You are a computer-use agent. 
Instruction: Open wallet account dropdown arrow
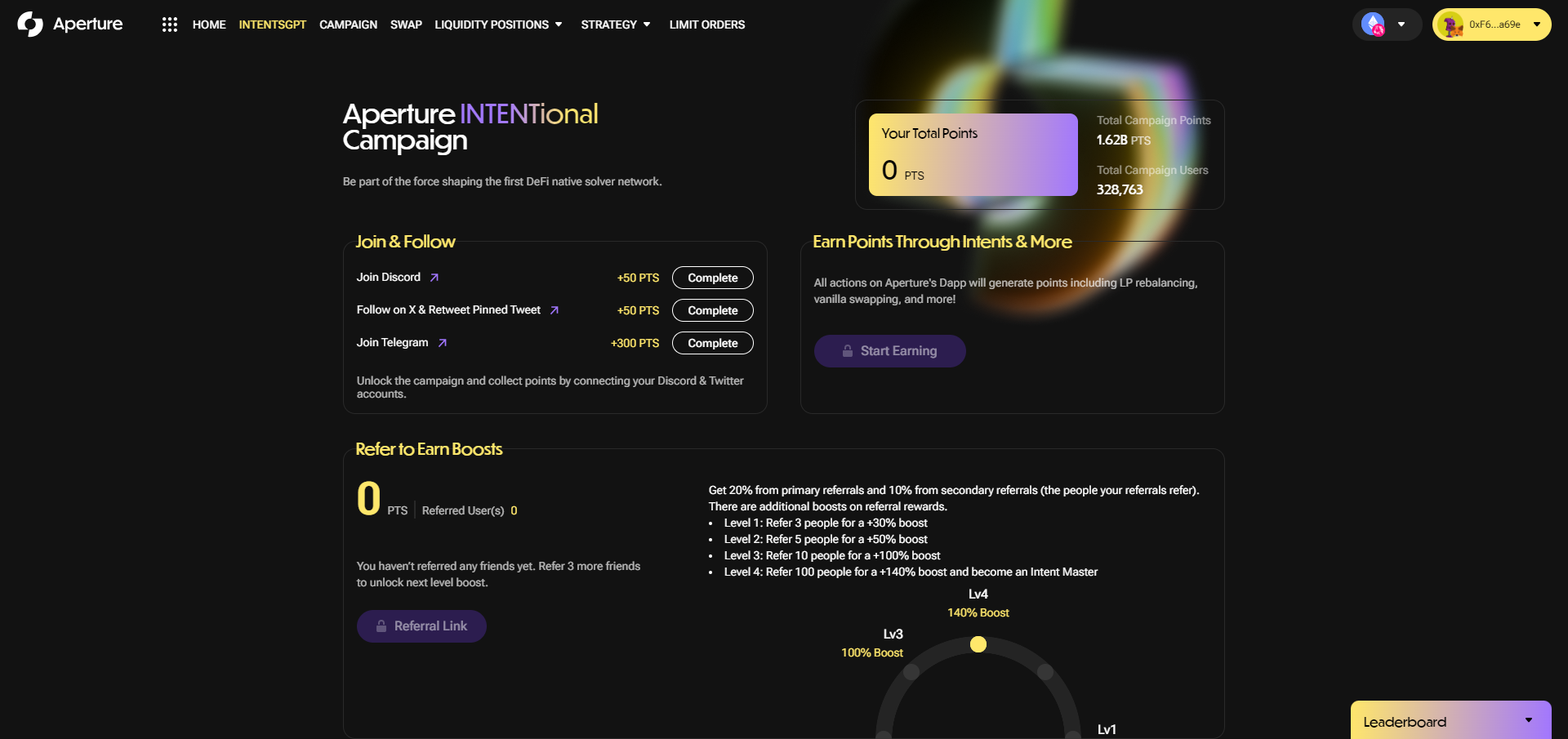click(x=1537, y=24)
